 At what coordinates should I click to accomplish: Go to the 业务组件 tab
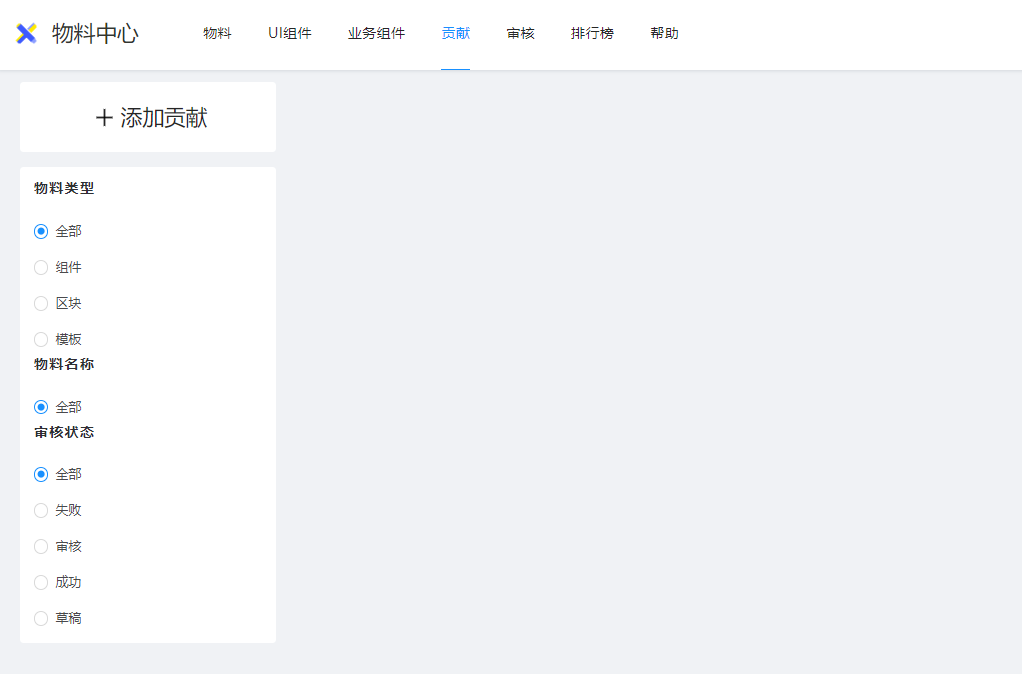(376, 34)
